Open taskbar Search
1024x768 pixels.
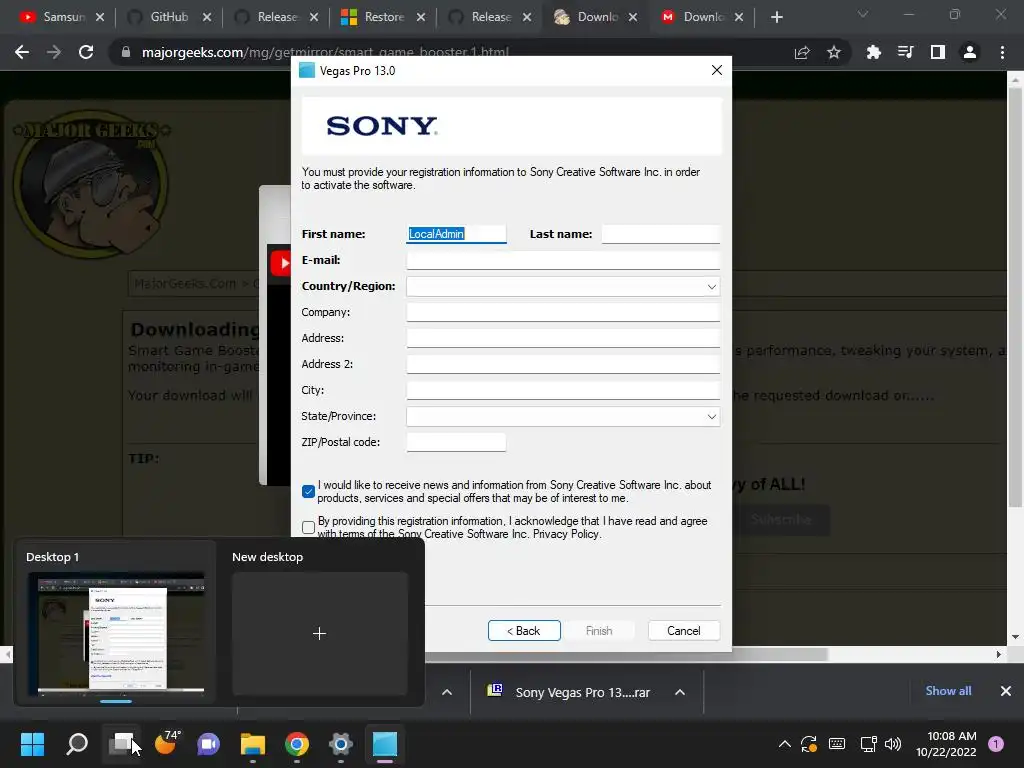click(77, 744)
